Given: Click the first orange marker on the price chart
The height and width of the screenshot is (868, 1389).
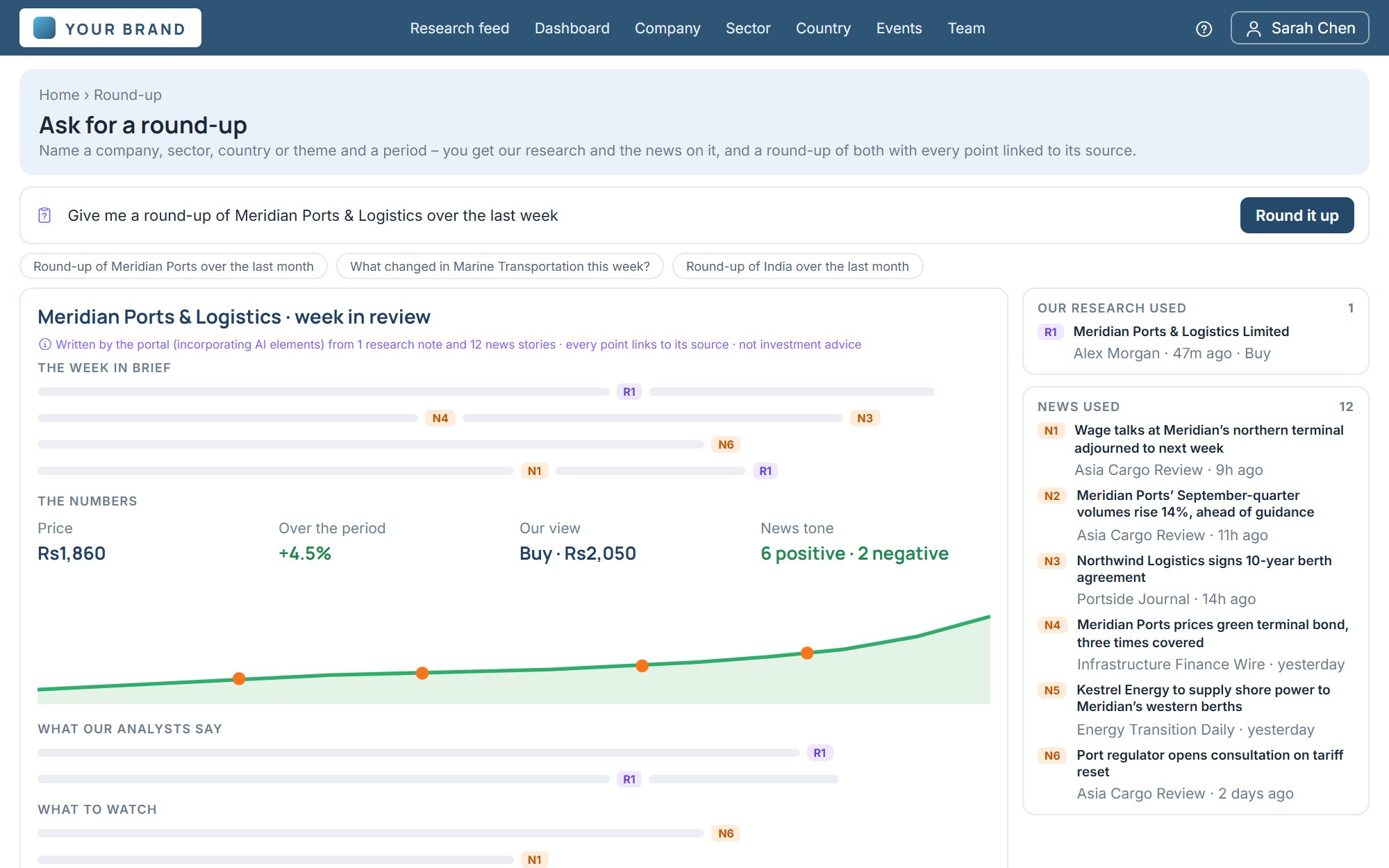Looking at the screenshot, I should click(239, 678).
